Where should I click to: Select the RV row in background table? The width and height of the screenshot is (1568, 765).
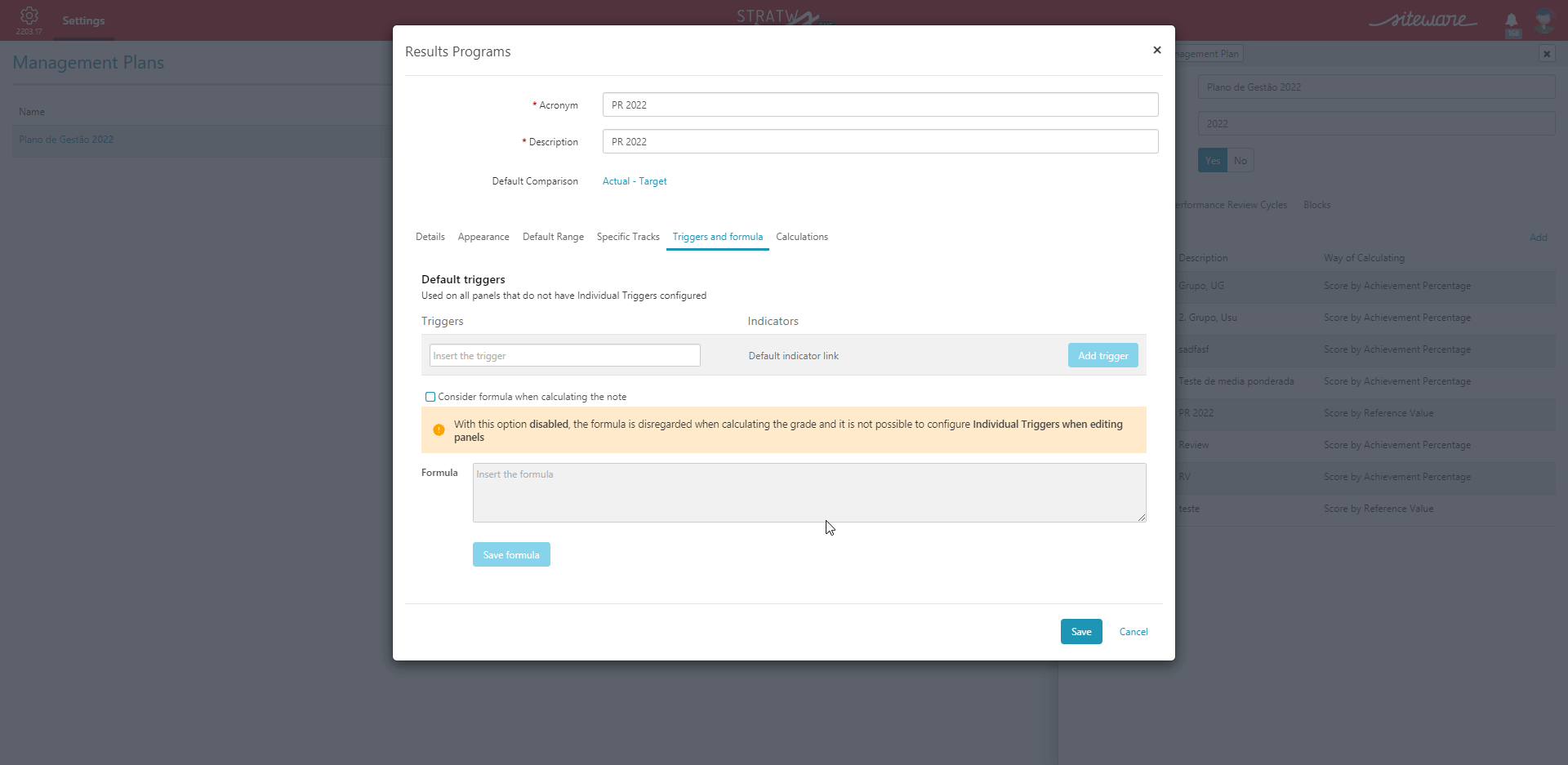click(1365, 477)
